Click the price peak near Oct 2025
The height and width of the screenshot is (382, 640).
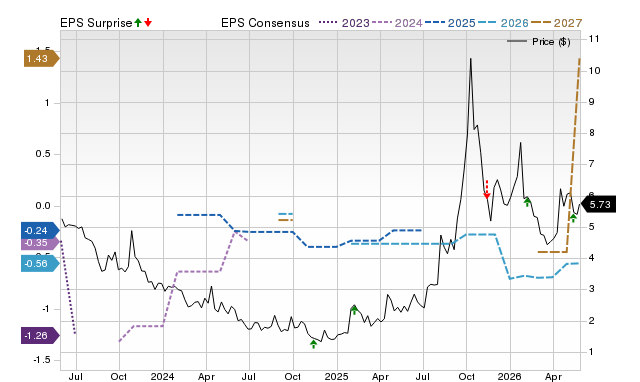(x=471, y=59)
